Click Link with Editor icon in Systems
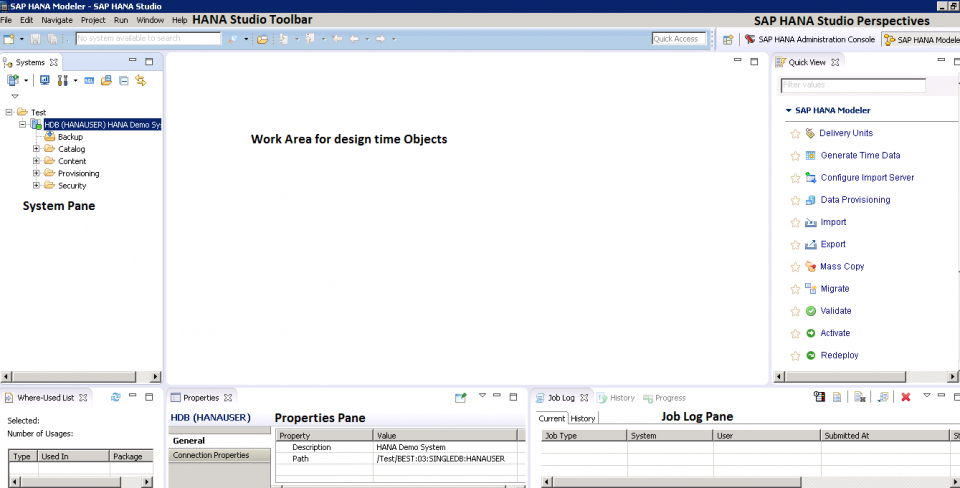The height and width of the screenshot is (488, 960). click(141, 80)
